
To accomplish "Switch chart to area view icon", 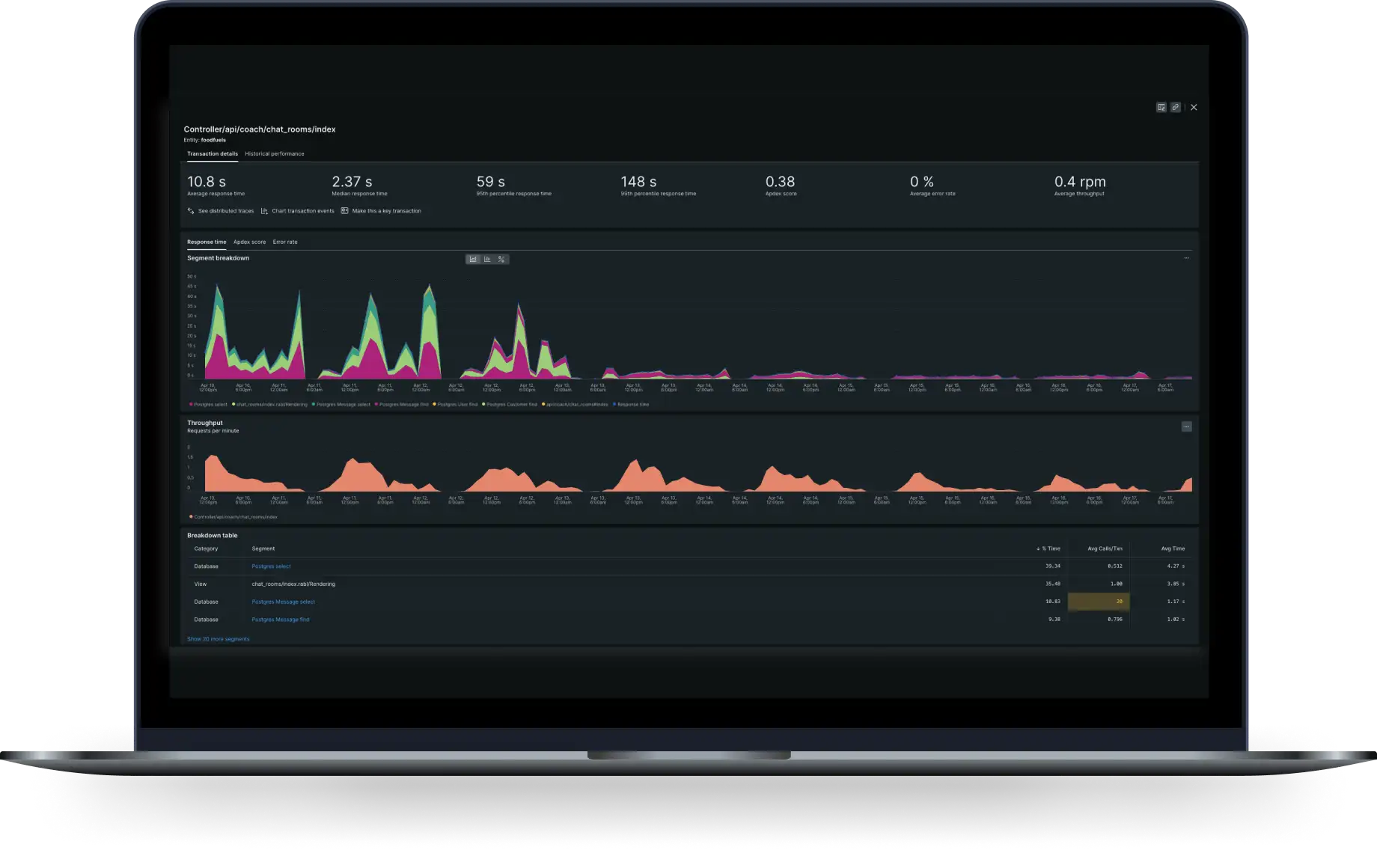I will point(473,260).
